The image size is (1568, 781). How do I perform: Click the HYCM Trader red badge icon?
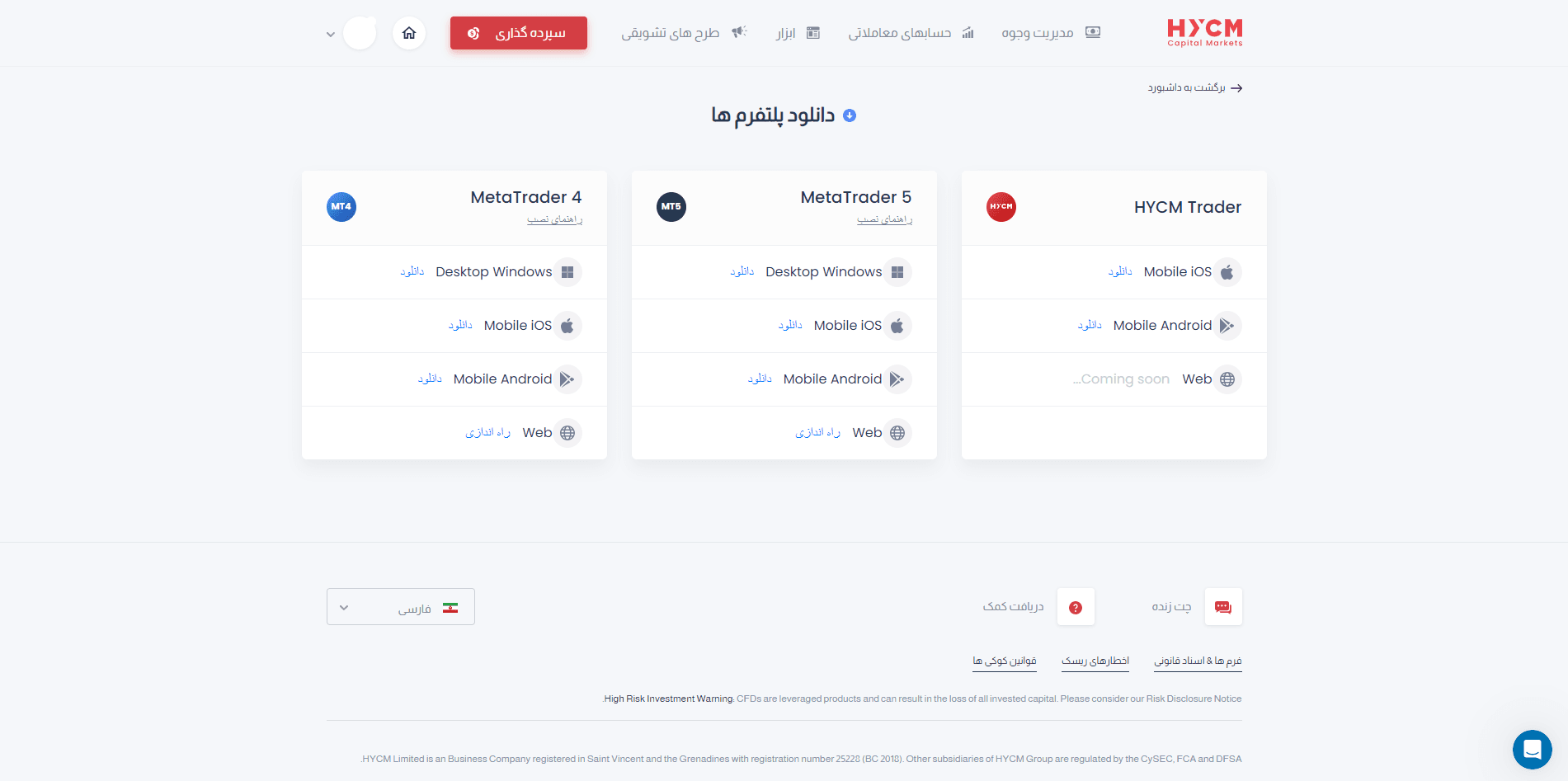click(1001, 206)
